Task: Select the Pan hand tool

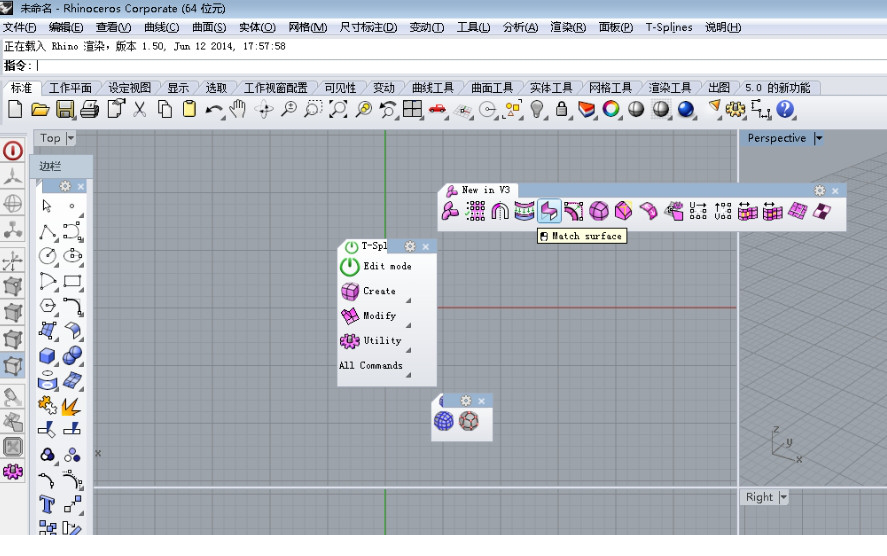Action: pos(238,109)
